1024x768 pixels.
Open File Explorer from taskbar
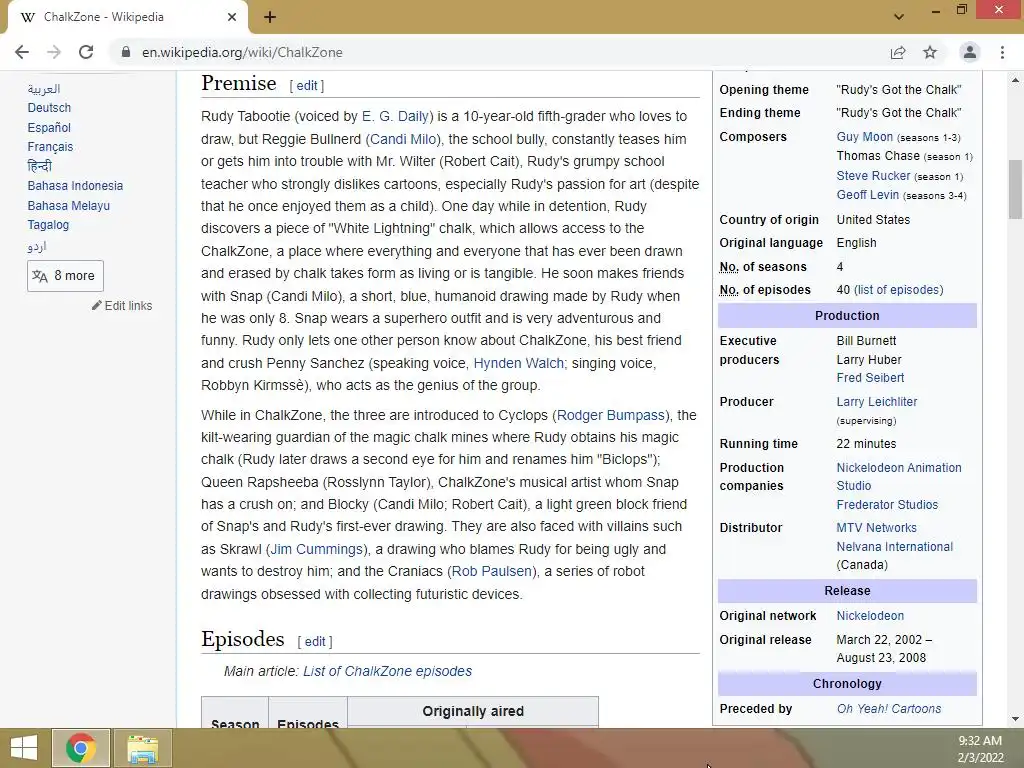142,748
